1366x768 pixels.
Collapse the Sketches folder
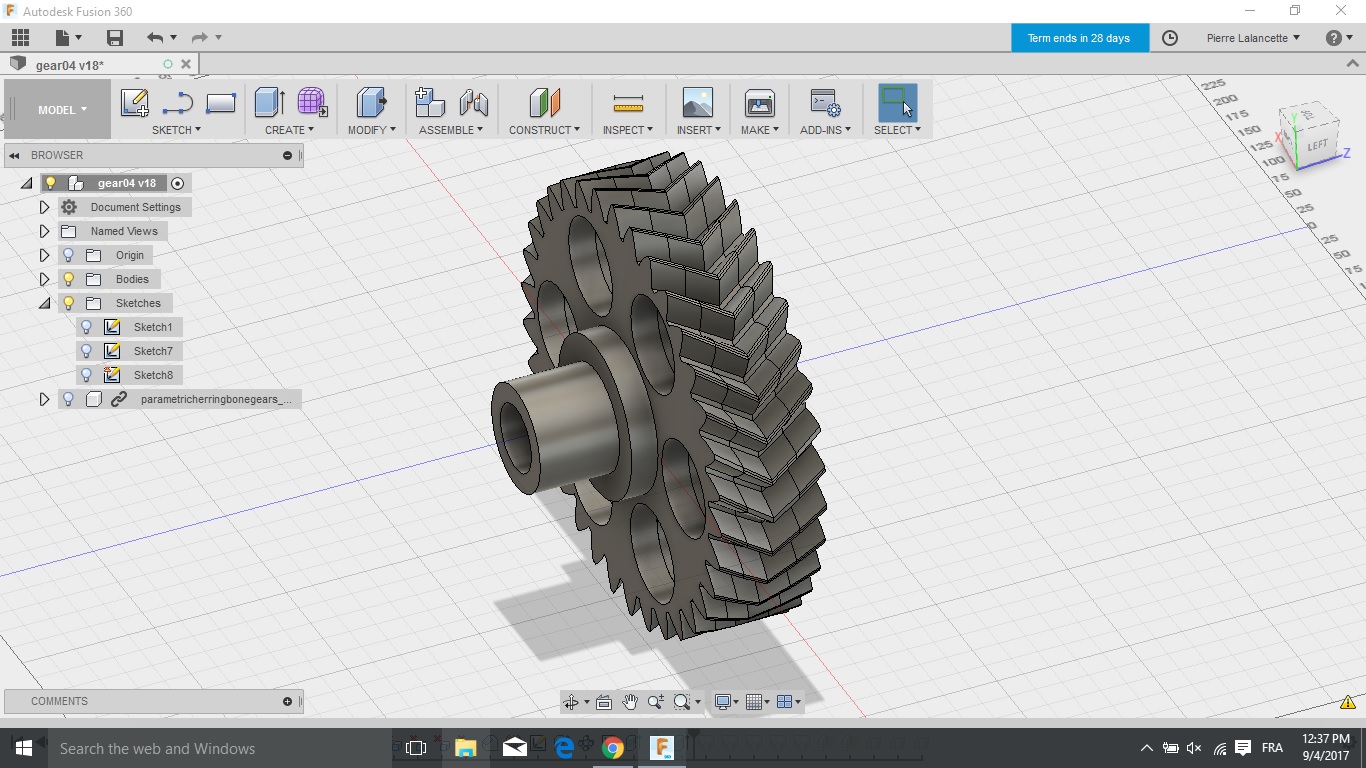tap(44, 303)
